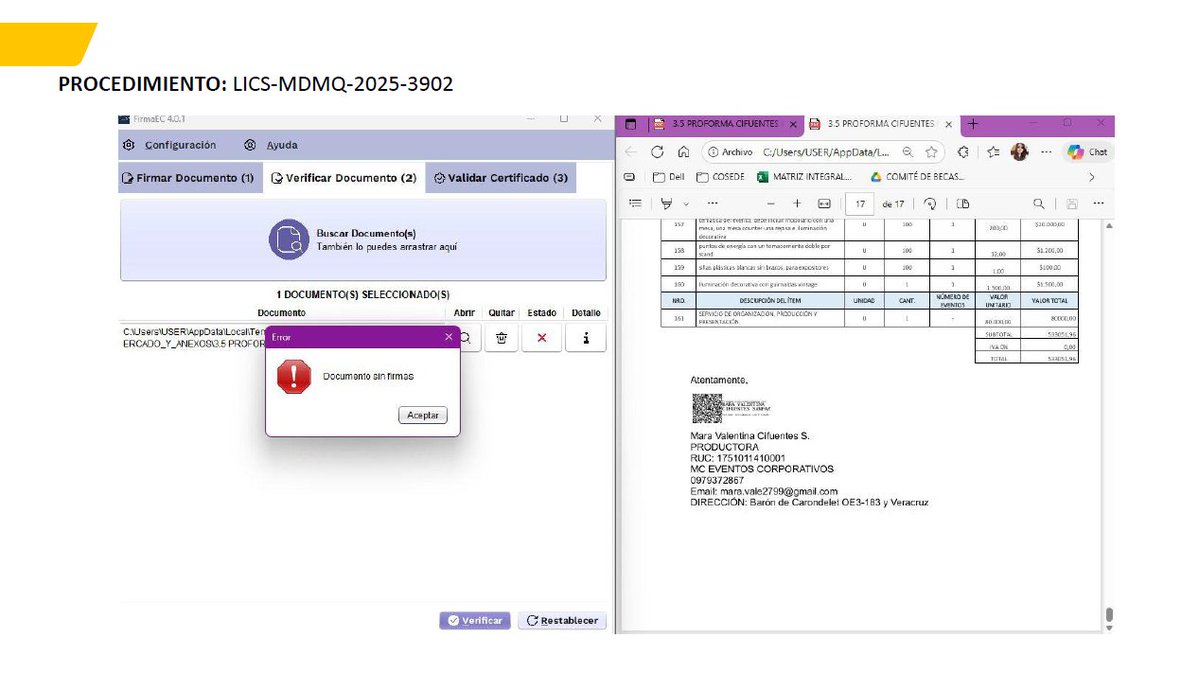This screenshot has width=1199, height=673.
Task: Click PDF scrollbar up arrow
Action: point(1109,226)
